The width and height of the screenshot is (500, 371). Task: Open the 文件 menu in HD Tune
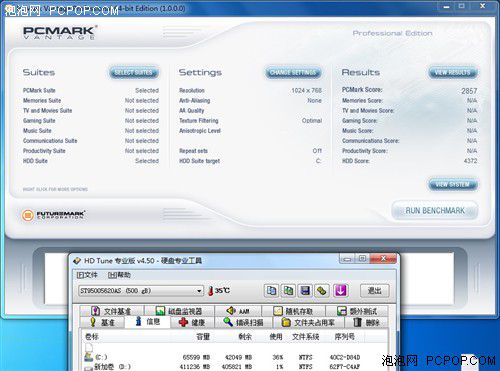87,275
